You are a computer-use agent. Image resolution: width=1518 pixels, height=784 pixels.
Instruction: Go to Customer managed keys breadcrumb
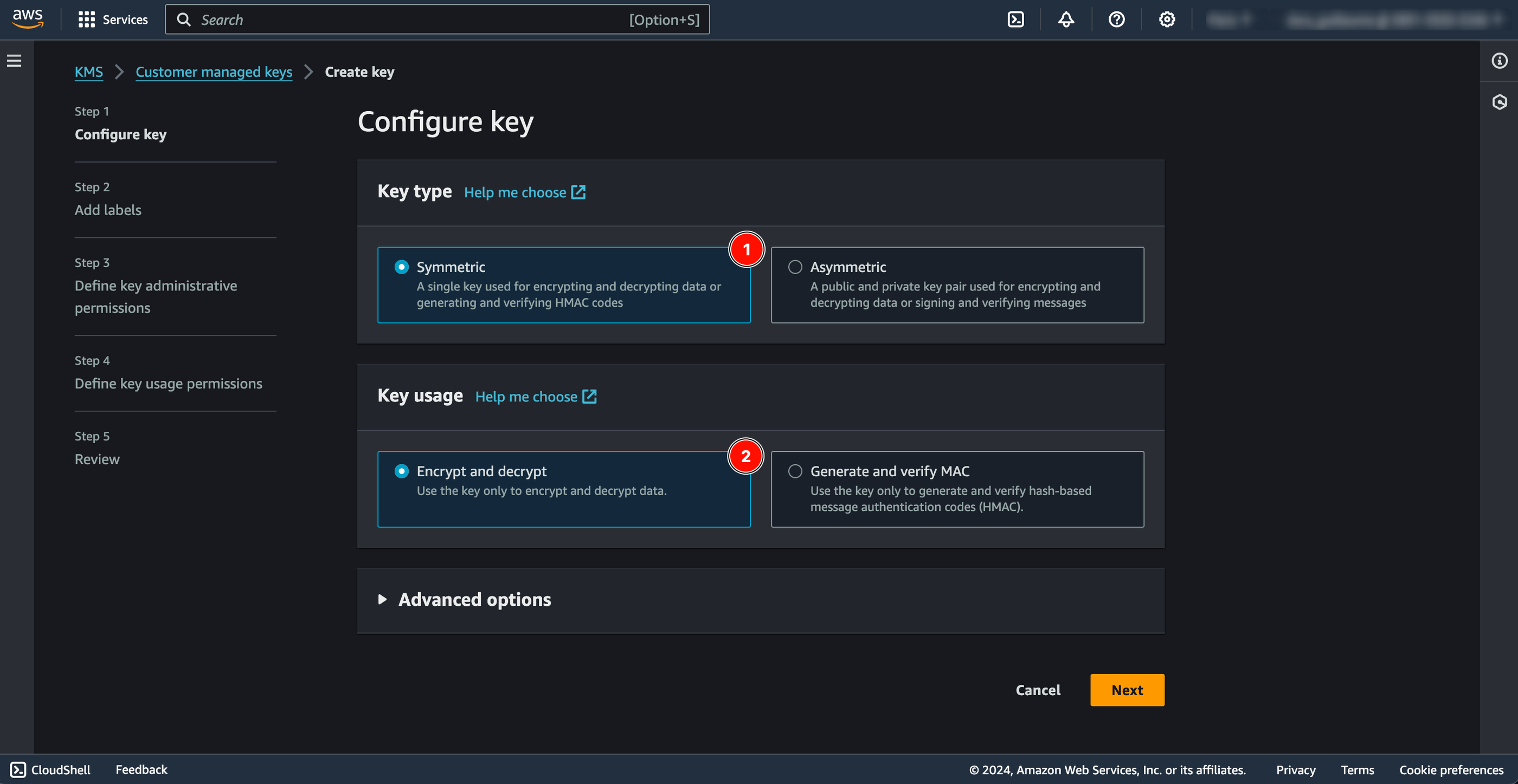pos(214,72)
